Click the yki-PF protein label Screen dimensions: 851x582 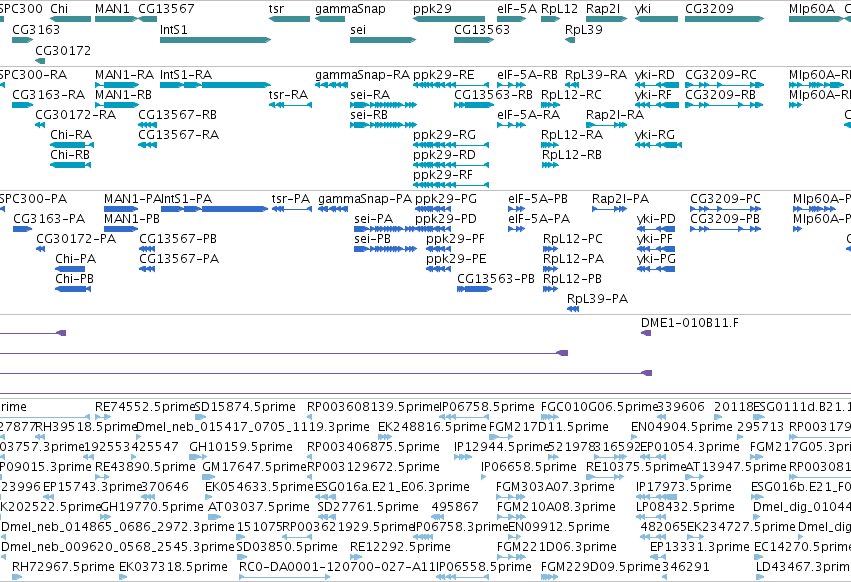coord(655,239)
